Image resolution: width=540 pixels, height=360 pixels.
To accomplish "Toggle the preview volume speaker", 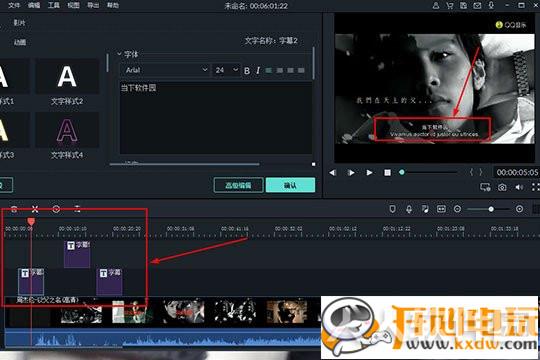I will [x=519, y=187].
